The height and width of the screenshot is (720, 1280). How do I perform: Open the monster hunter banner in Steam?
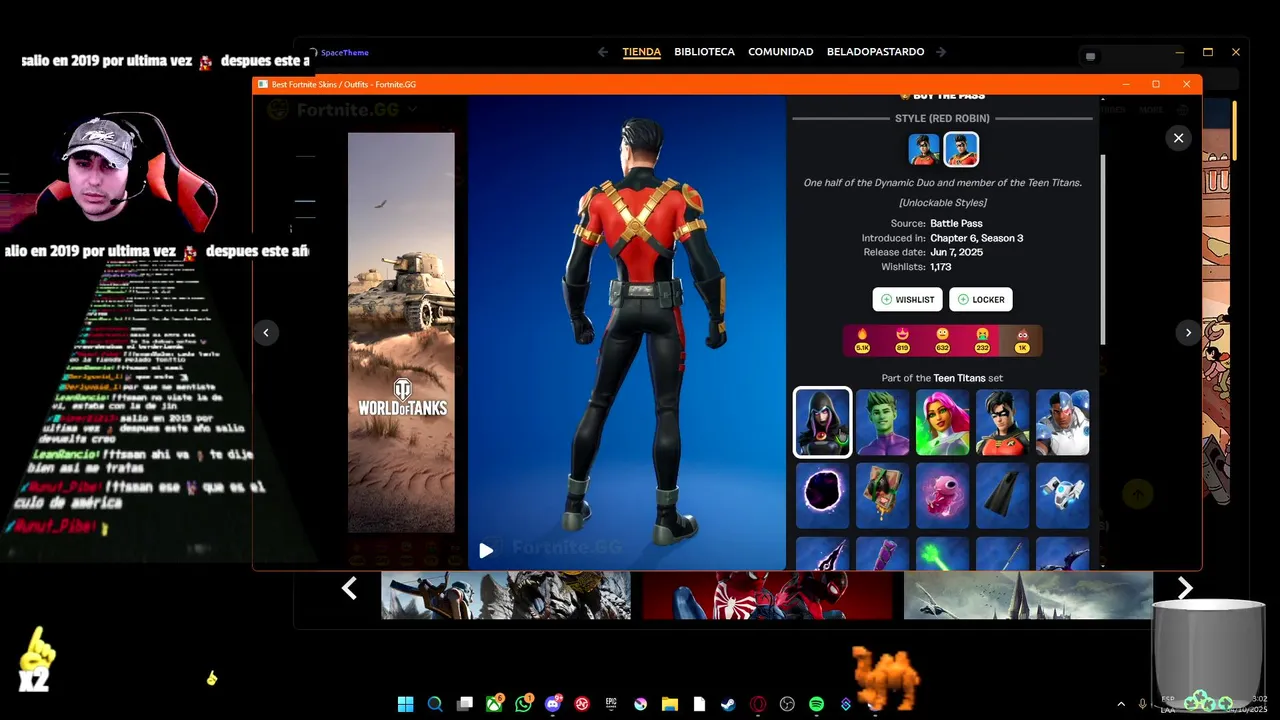pyautogui.click(x=506, y=596)
